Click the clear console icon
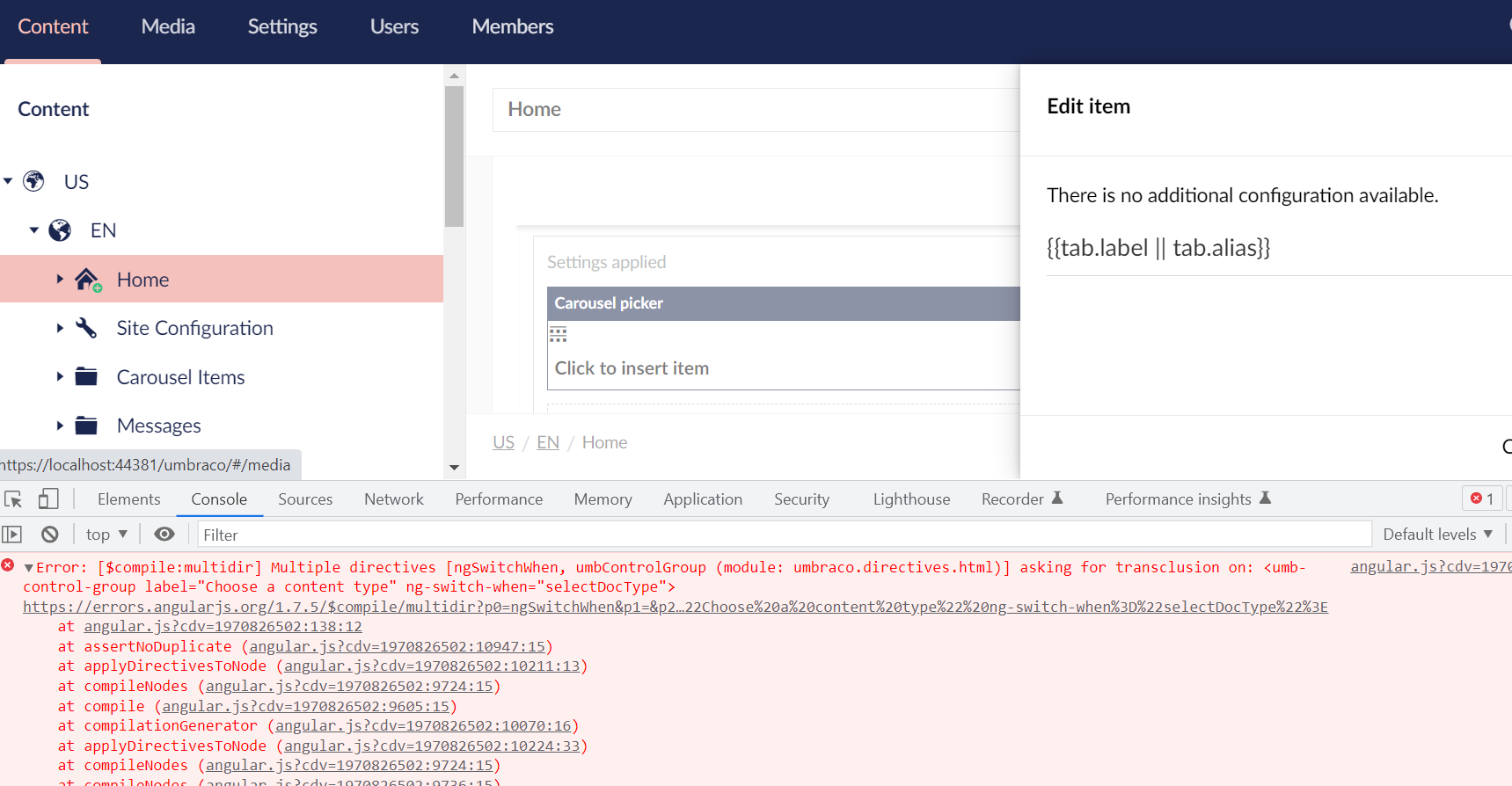This screenshot has height=786, width=1512. tap(50, 535)
